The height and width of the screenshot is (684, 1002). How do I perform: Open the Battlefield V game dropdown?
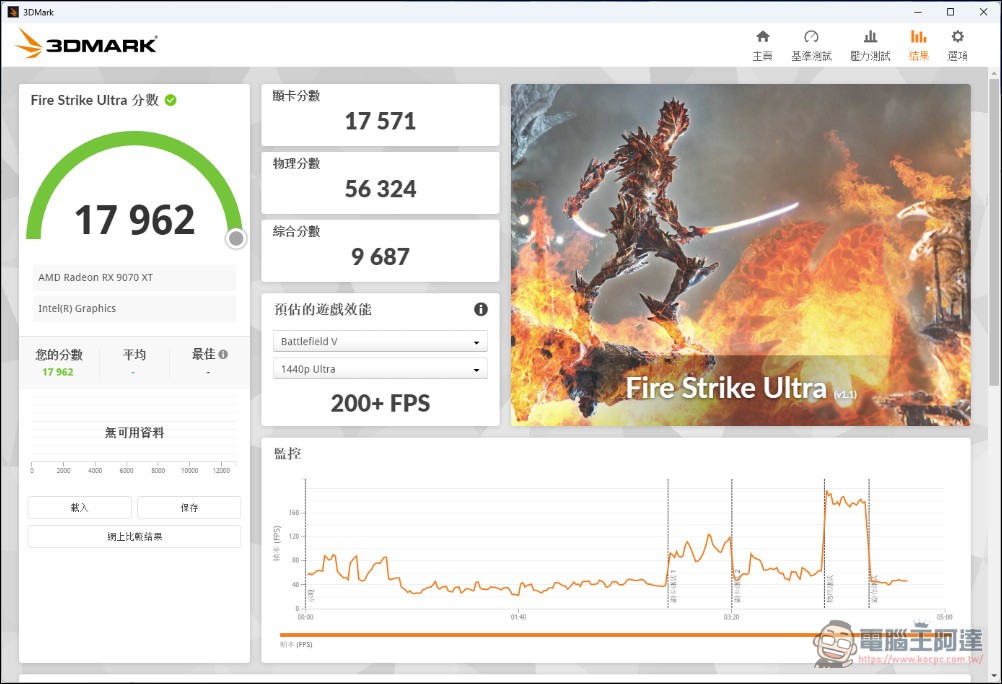pos(379,341)
